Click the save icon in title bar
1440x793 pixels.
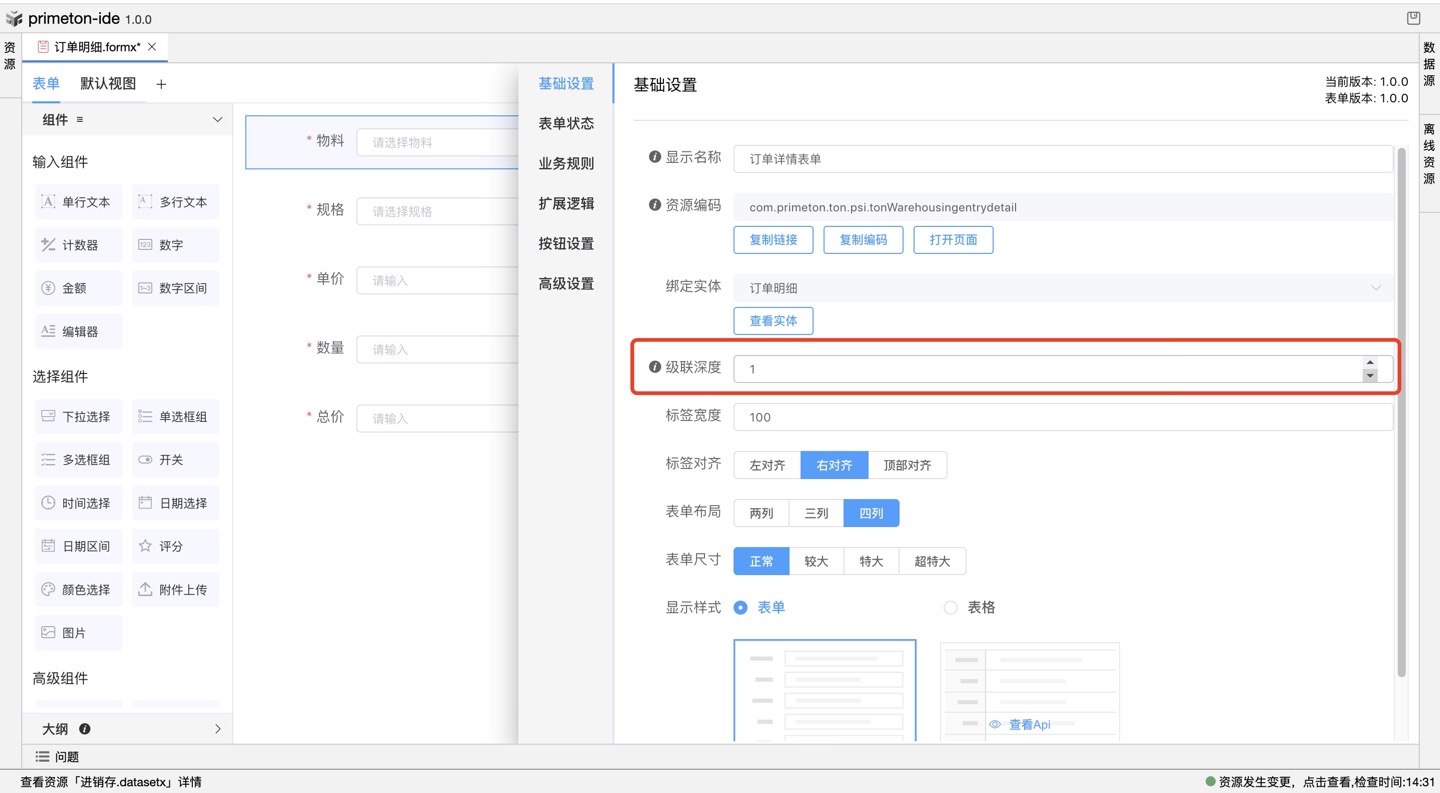(x=1413, y=18)
